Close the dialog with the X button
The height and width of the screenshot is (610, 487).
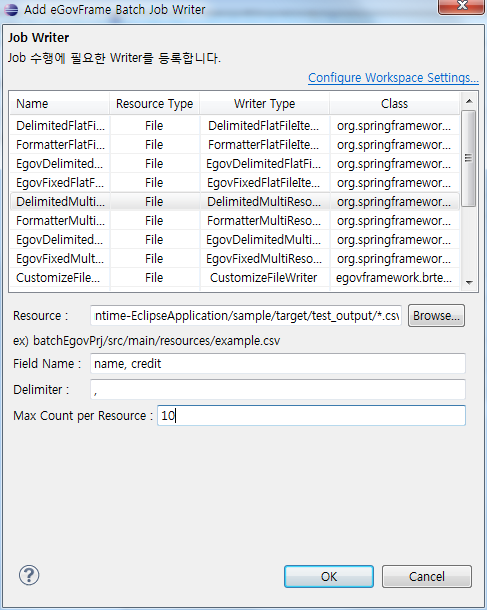coord(462,6)
